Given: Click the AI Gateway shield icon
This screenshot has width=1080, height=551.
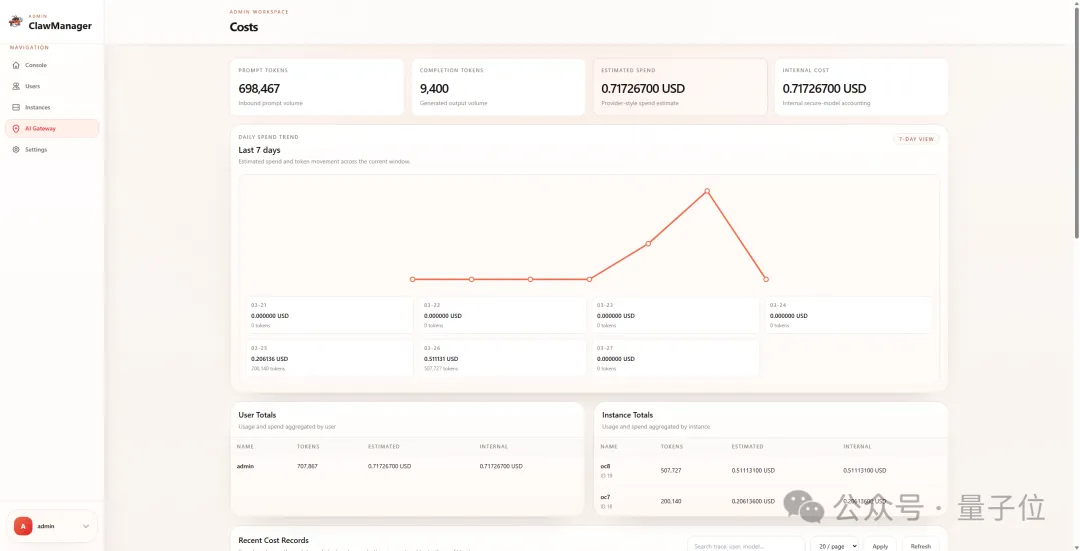Looking at the screenshot, I should [x=16, y=128].
